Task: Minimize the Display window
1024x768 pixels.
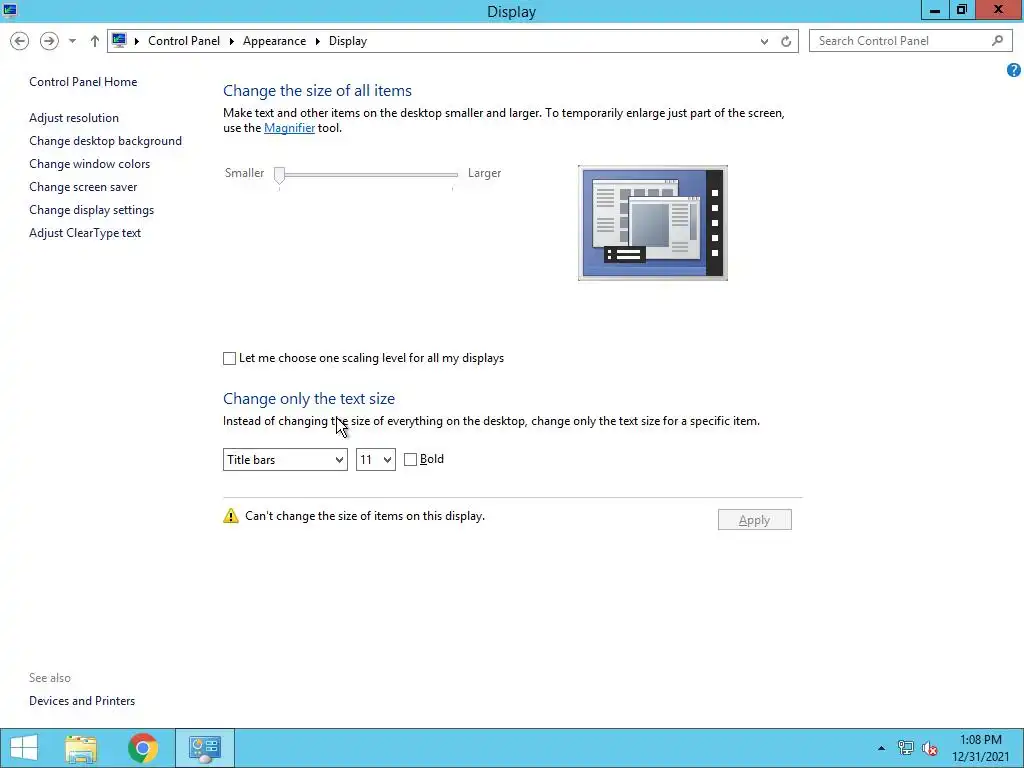Action: click(x=935, y=10)
